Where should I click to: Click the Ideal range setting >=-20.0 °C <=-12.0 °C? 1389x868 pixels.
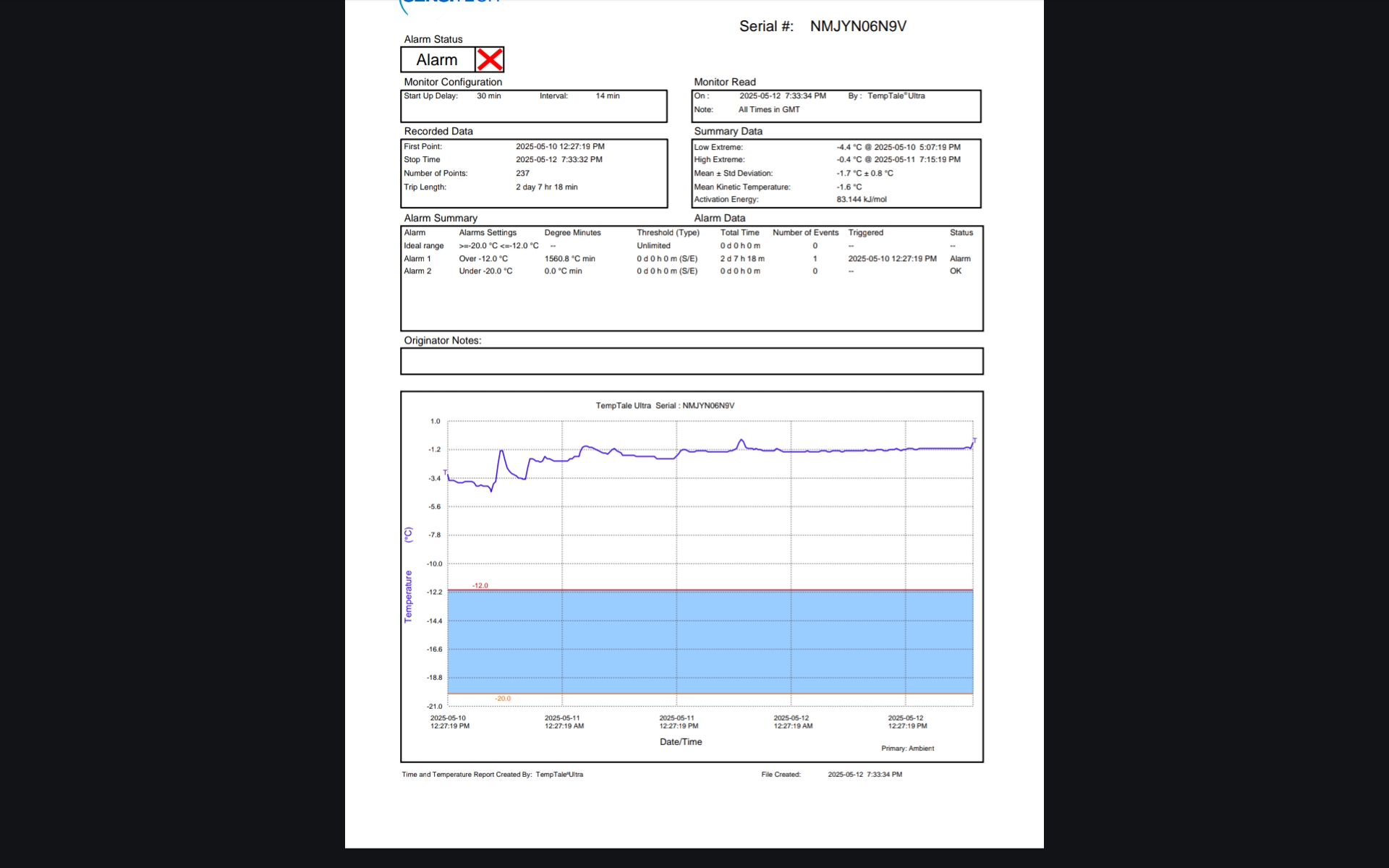pyautogui.click(x=498, y=246)
